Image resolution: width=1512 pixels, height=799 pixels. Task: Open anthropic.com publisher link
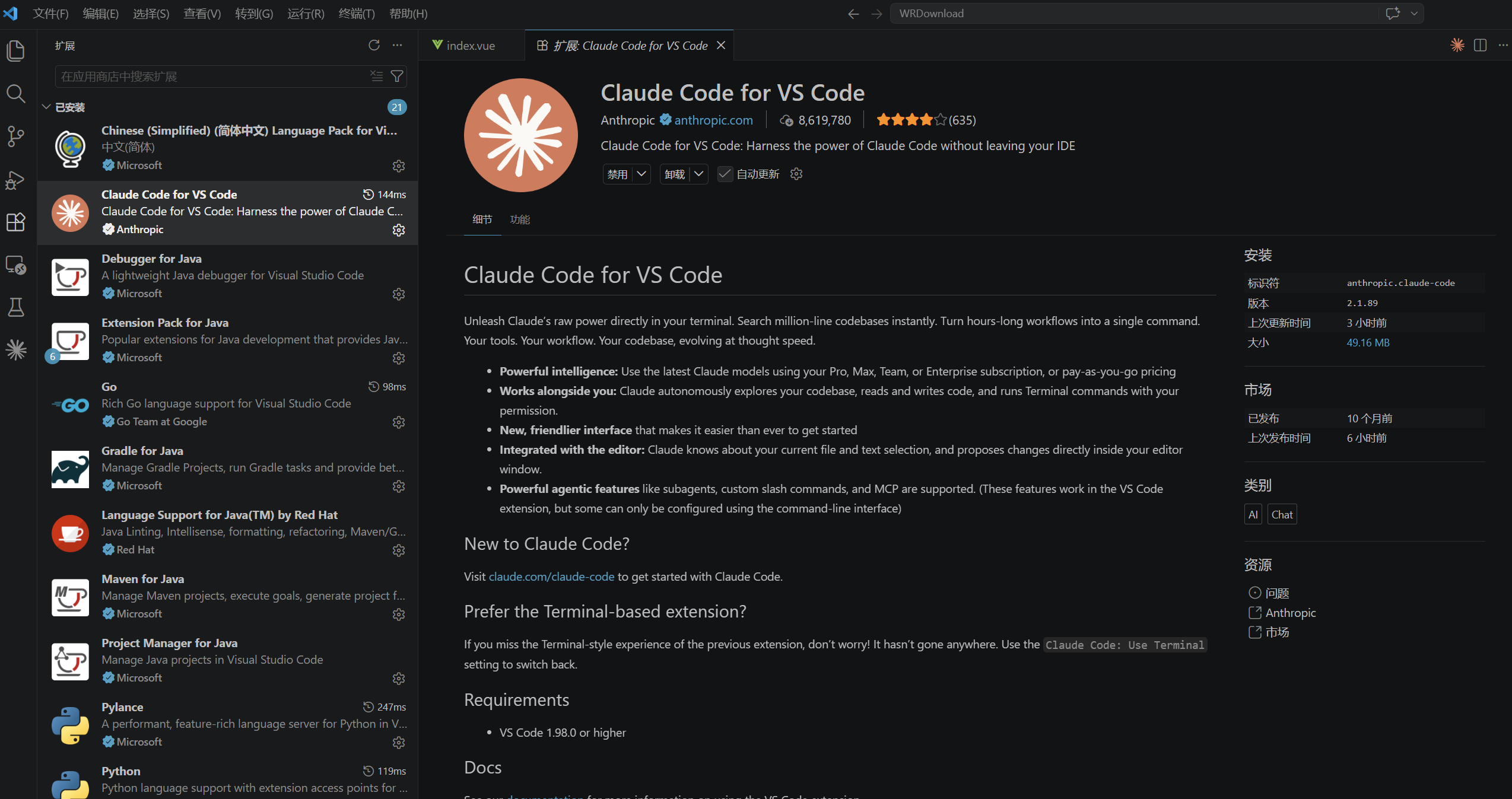[713, 120]
